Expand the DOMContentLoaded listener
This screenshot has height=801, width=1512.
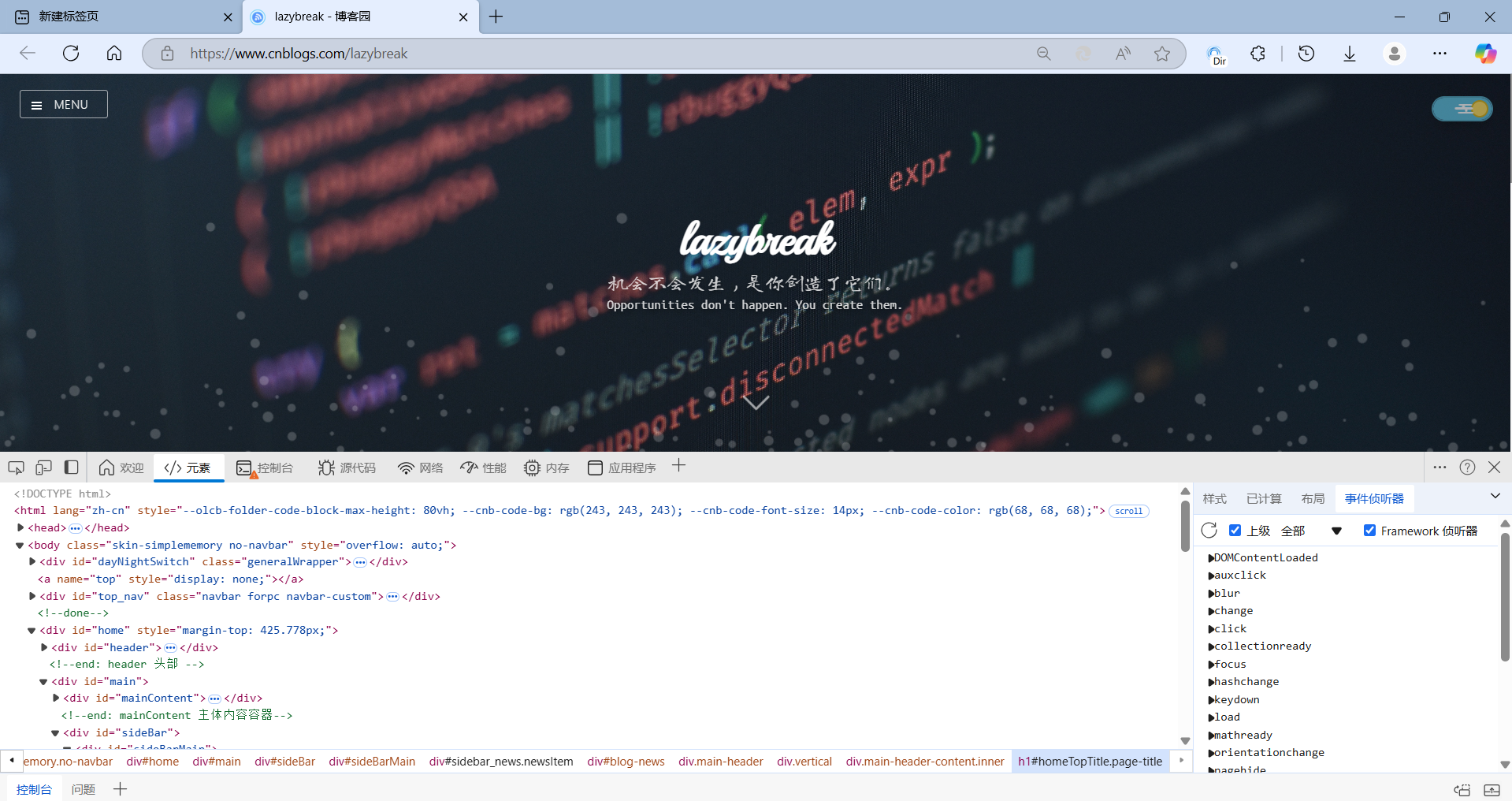pyautogui.click(x=1211, y=558)
